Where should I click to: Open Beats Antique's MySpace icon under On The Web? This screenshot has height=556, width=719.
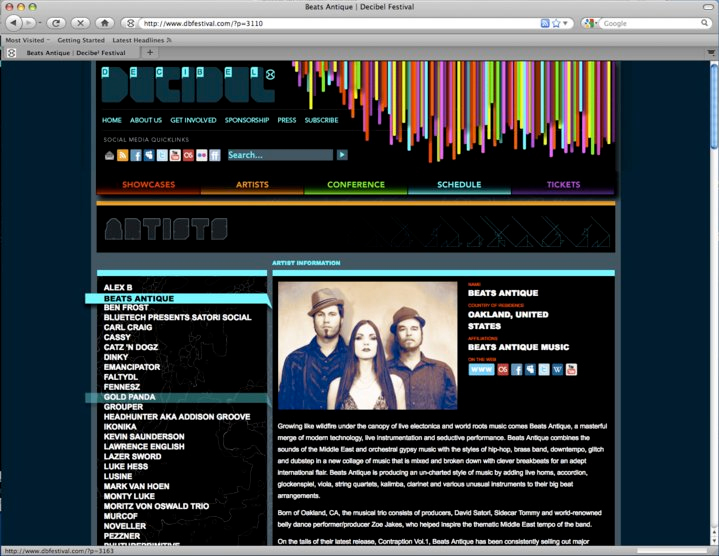pos(530,369)
